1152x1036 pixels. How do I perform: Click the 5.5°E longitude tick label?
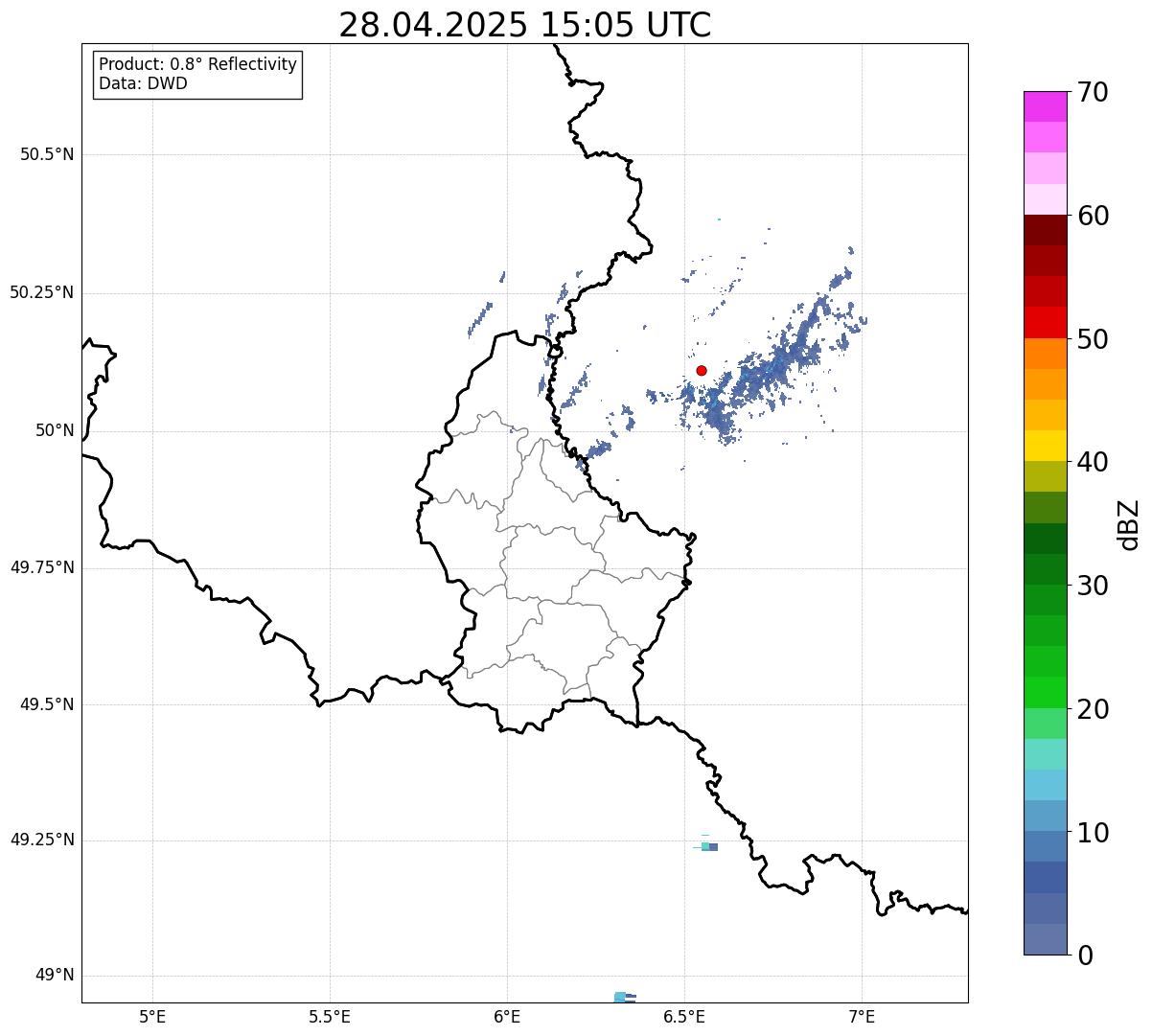(x=330, y=1016)
